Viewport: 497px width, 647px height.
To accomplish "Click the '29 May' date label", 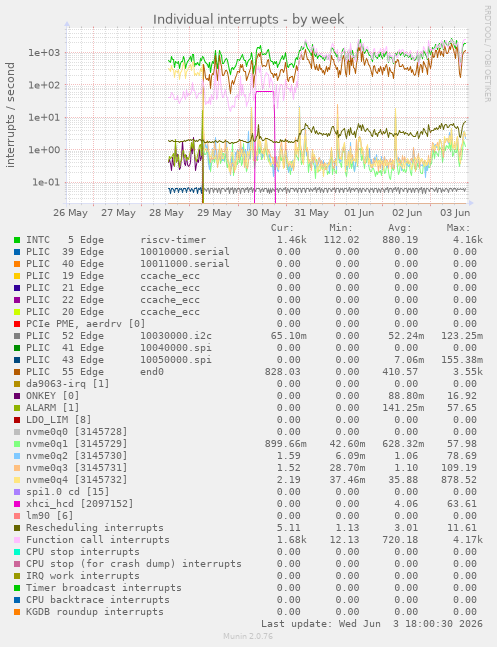I will 214,213.
